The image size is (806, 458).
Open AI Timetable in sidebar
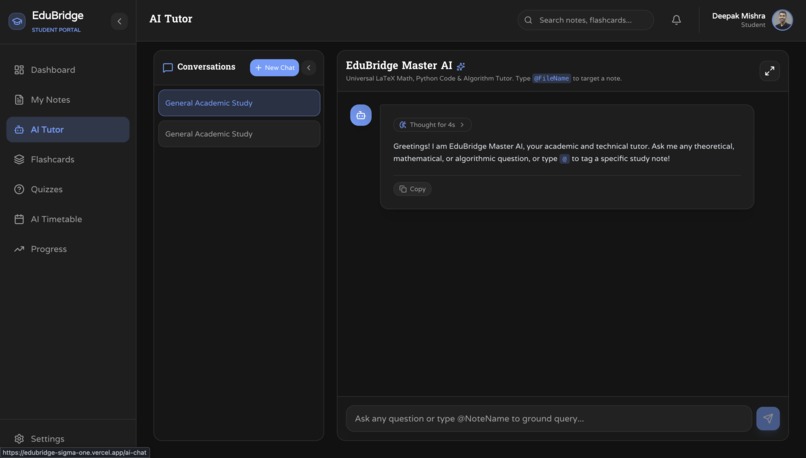68,219
